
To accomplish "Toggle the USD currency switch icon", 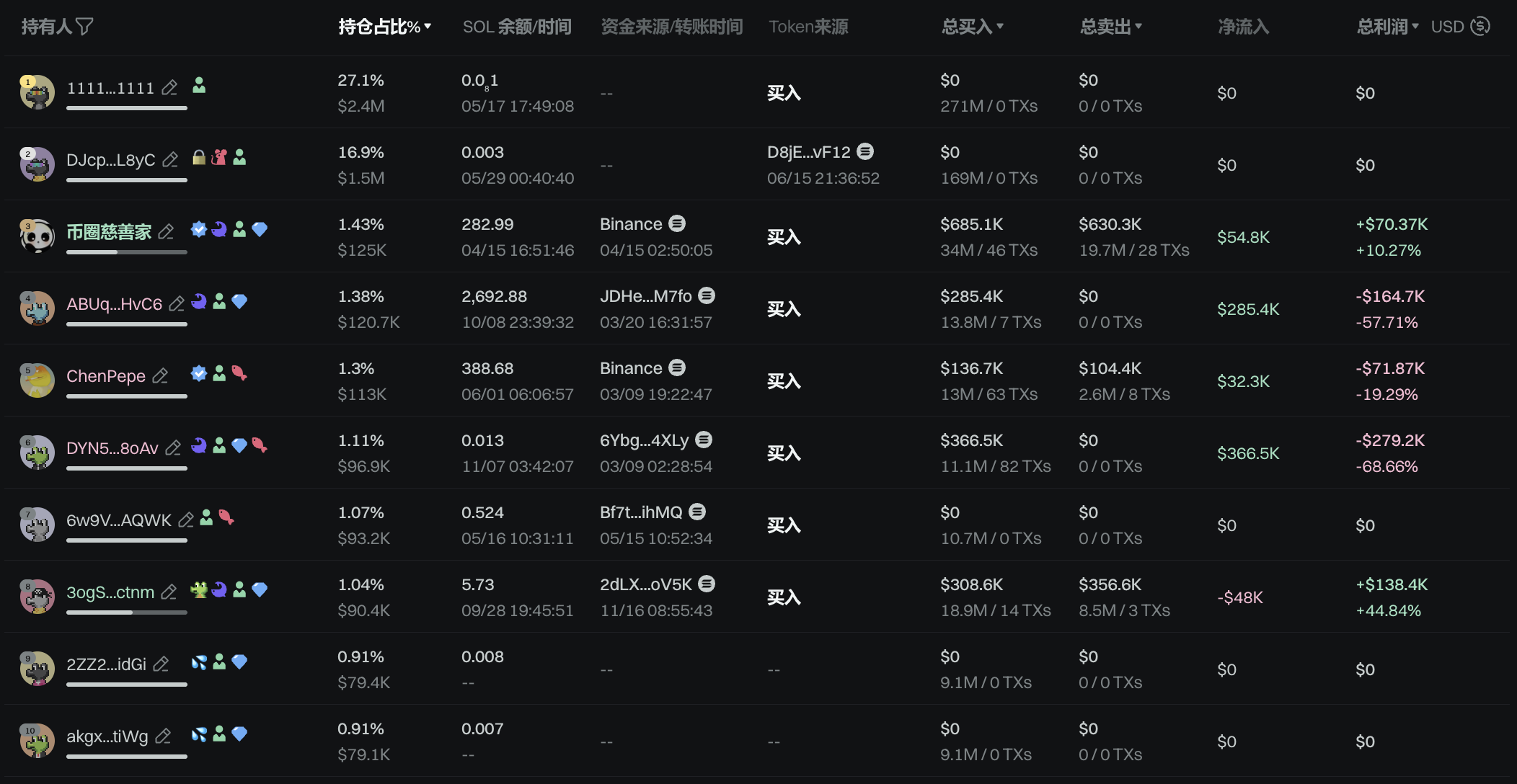I will 1480,27.
